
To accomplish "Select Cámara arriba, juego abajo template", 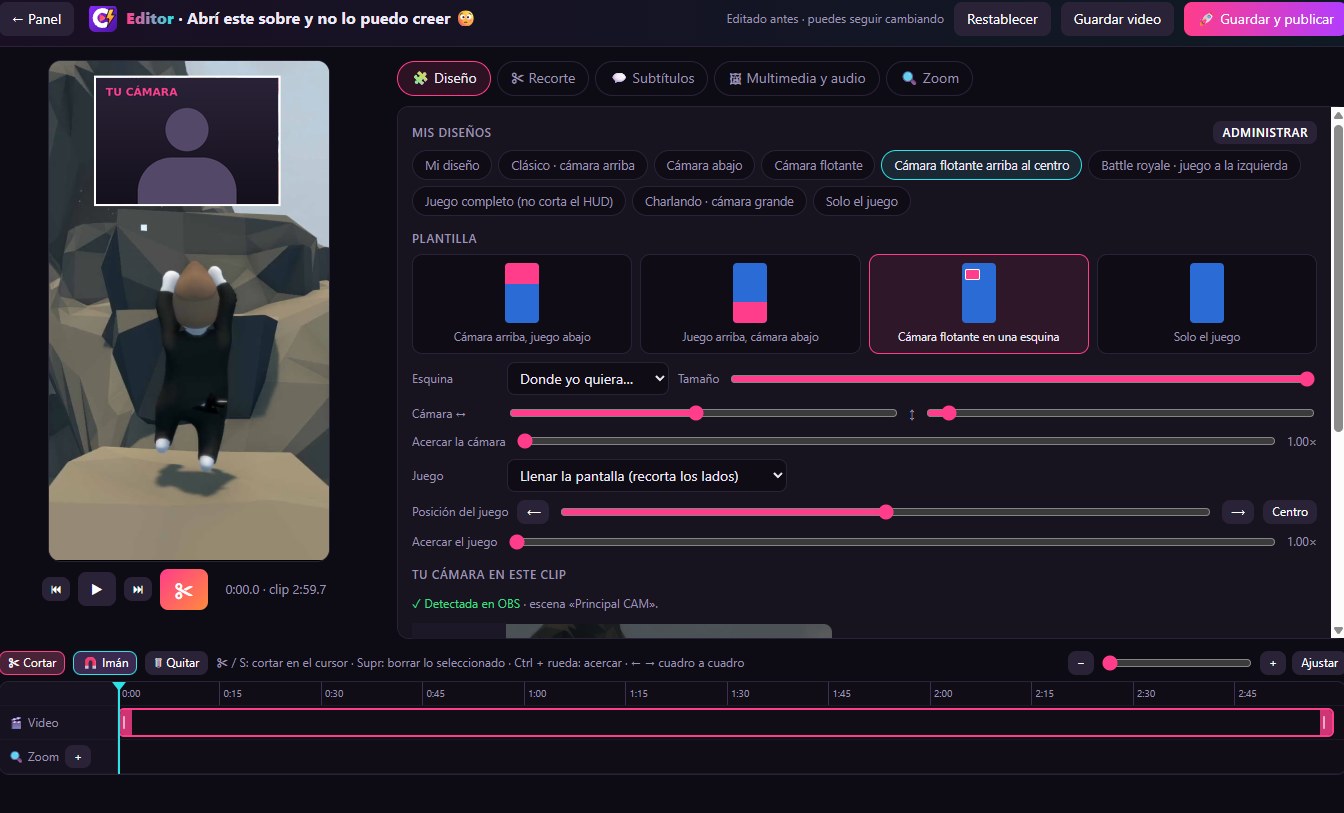I will (x=522, y=304).
